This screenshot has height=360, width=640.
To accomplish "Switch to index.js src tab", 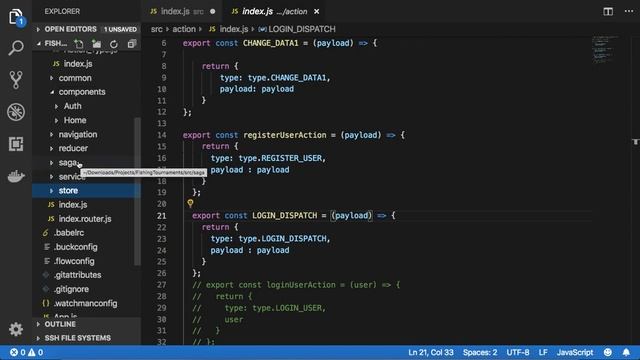I will point(182,11).
